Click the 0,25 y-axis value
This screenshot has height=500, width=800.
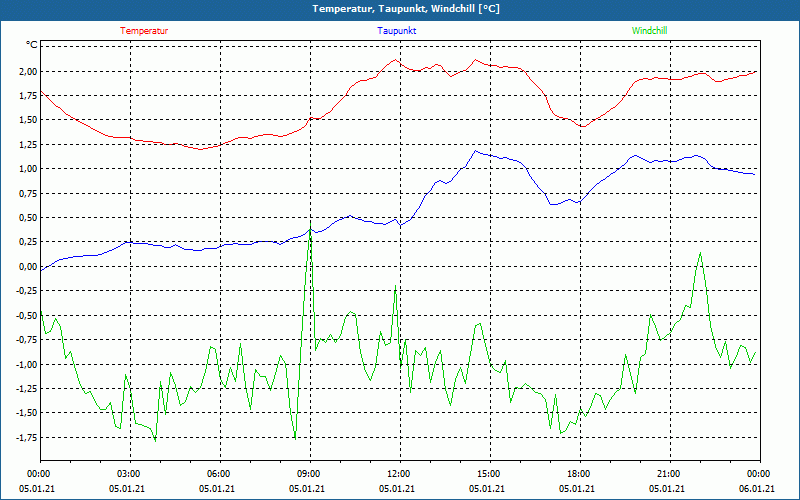coord(29,242)
